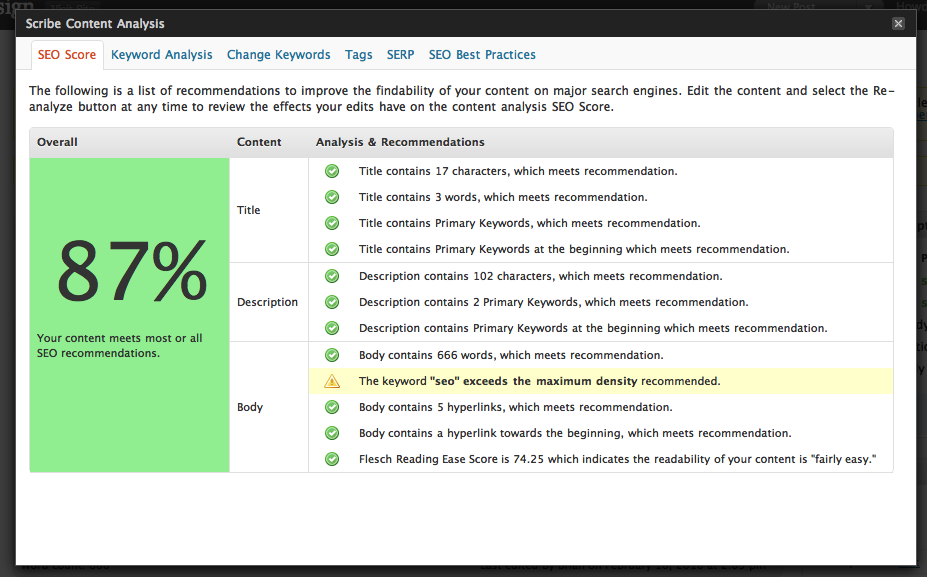
Task: Click 'Title contains 3 words' text
Action: 503,197
